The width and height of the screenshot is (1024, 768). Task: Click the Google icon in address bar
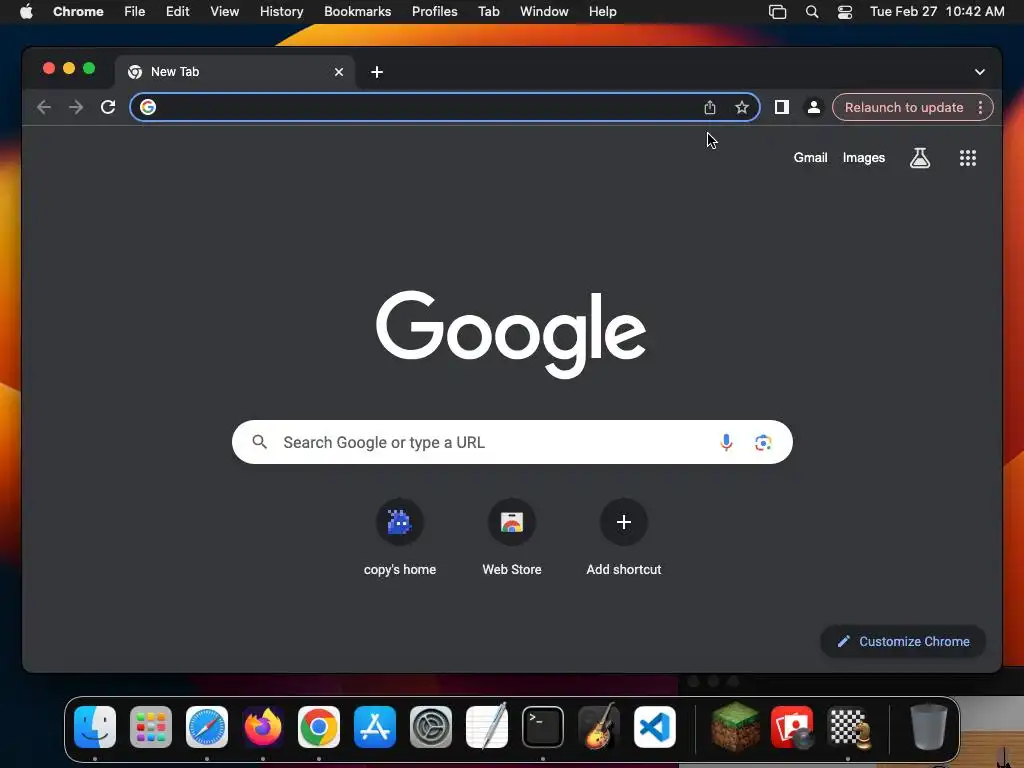tap(148, 107)
